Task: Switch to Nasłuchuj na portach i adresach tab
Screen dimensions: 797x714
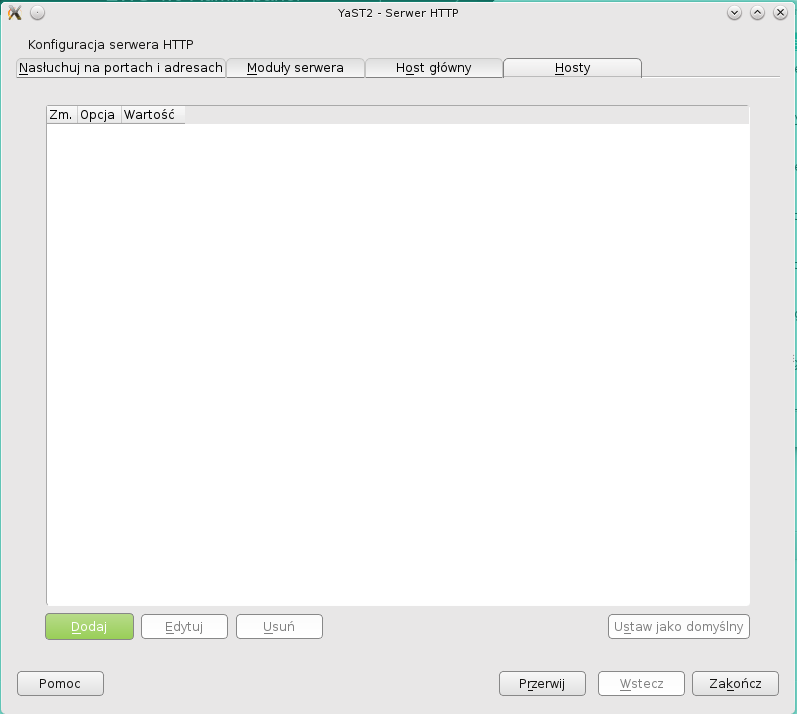Action: 120,68
